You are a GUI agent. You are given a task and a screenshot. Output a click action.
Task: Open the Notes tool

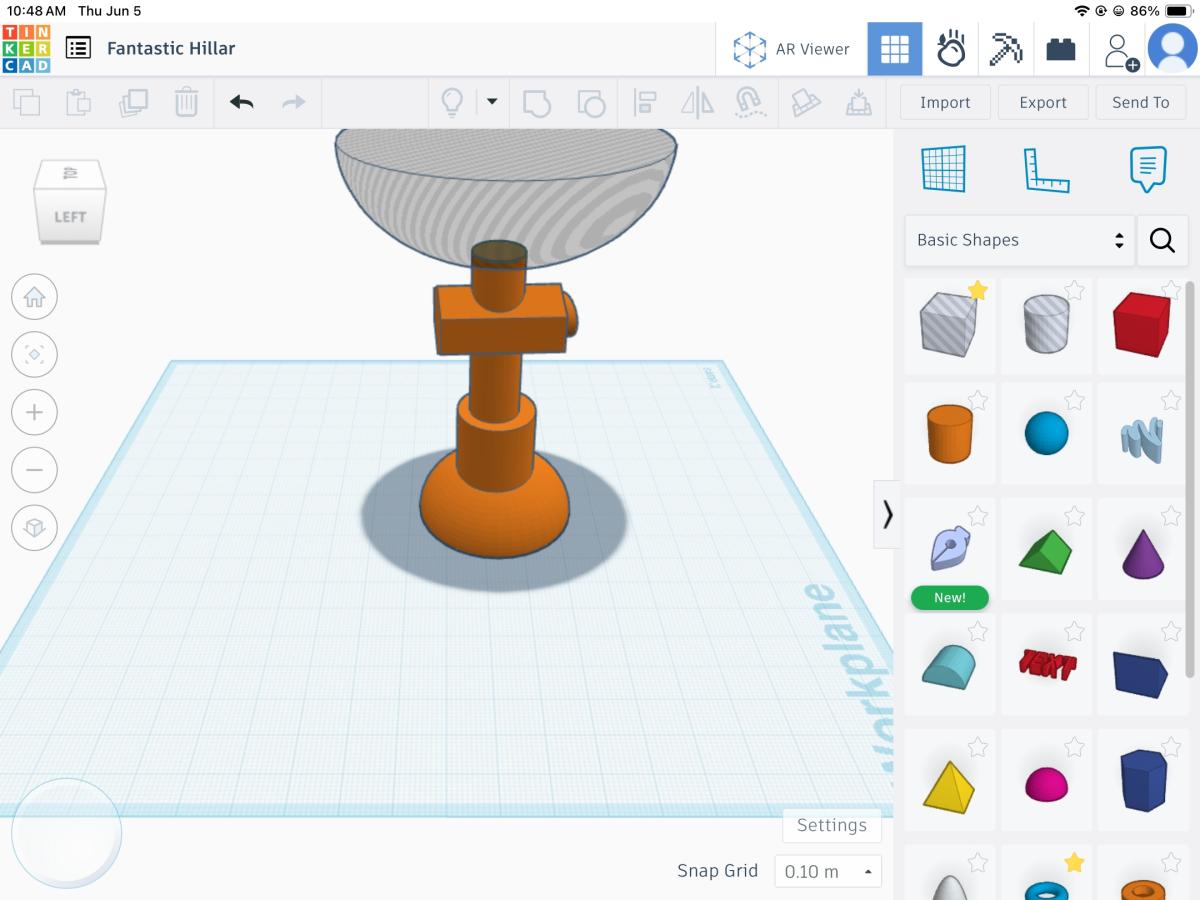point(1148,169)
